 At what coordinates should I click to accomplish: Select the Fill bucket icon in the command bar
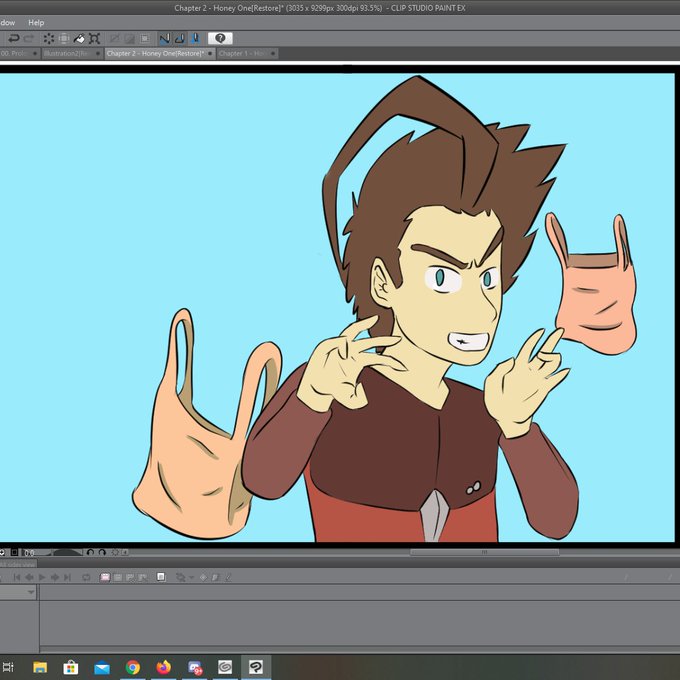point(79,39)
